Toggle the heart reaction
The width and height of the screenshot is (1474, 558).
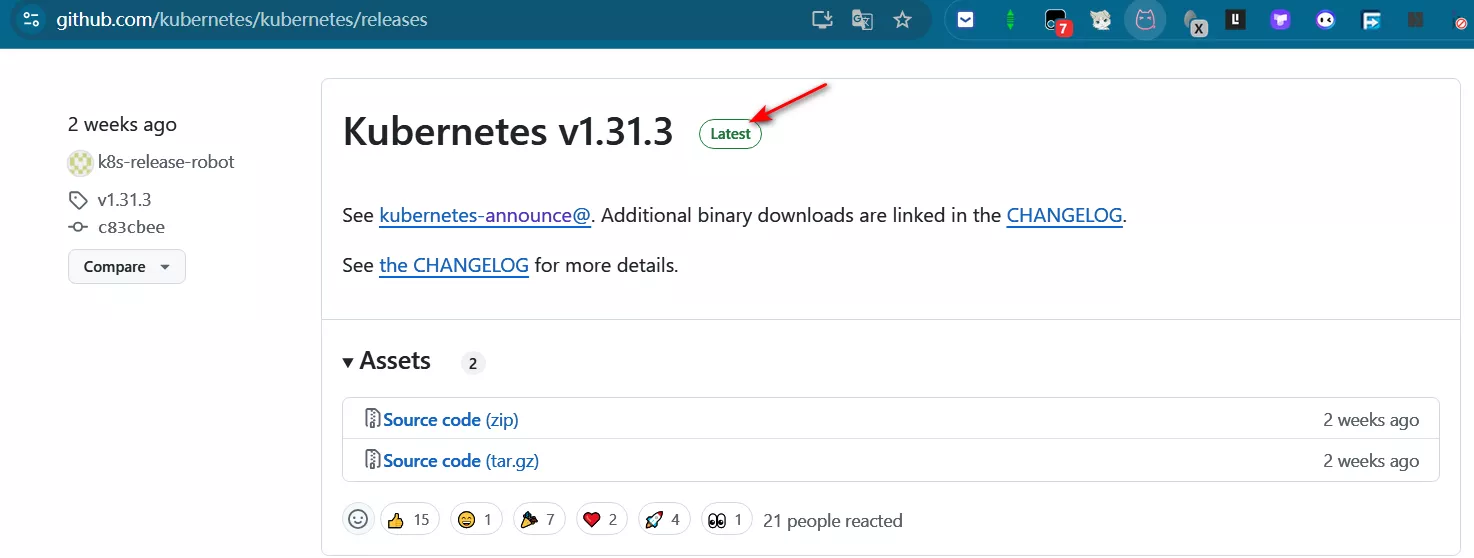[x=601, y=519]
